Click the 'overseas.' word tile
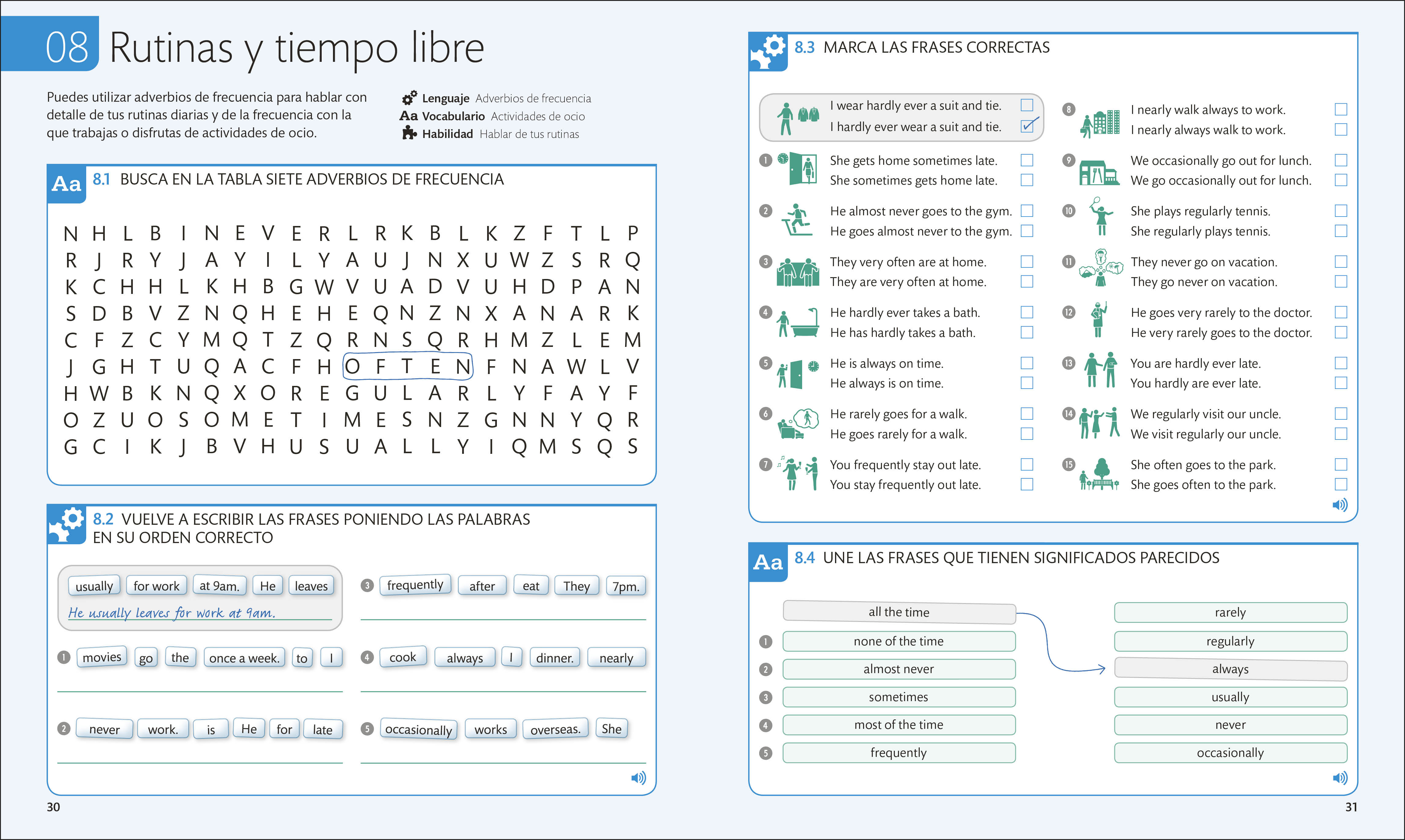Screen dimensions: 1405x840 click(x=555, y=729)
